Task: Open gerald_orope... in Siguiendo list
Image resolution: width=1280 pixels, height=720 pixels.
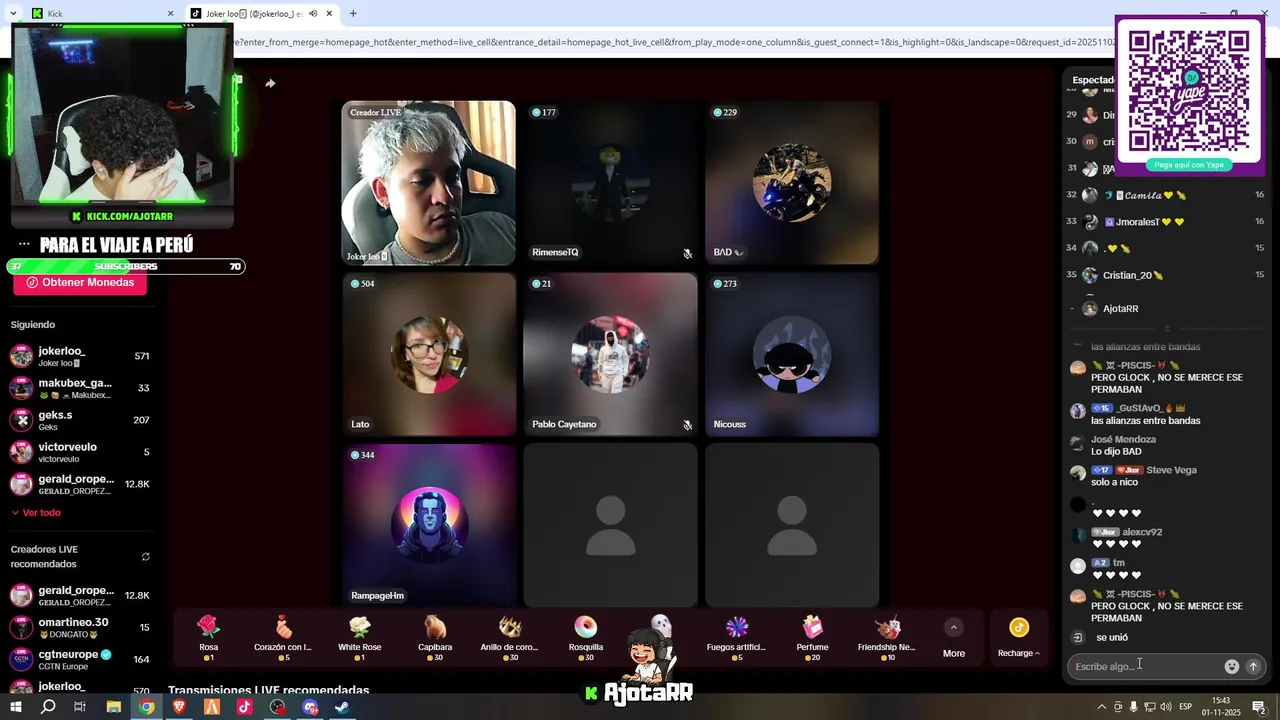Action: [80, 484]
